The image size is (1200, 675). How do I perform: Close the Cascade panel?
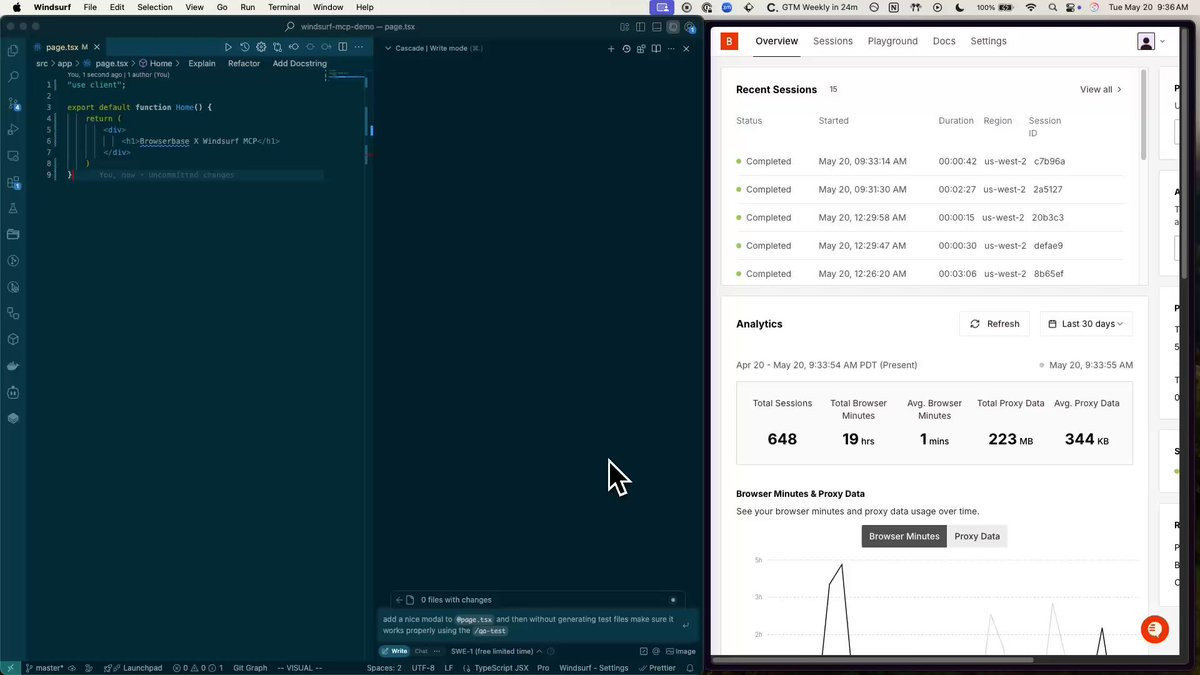(x=686, y=48)
